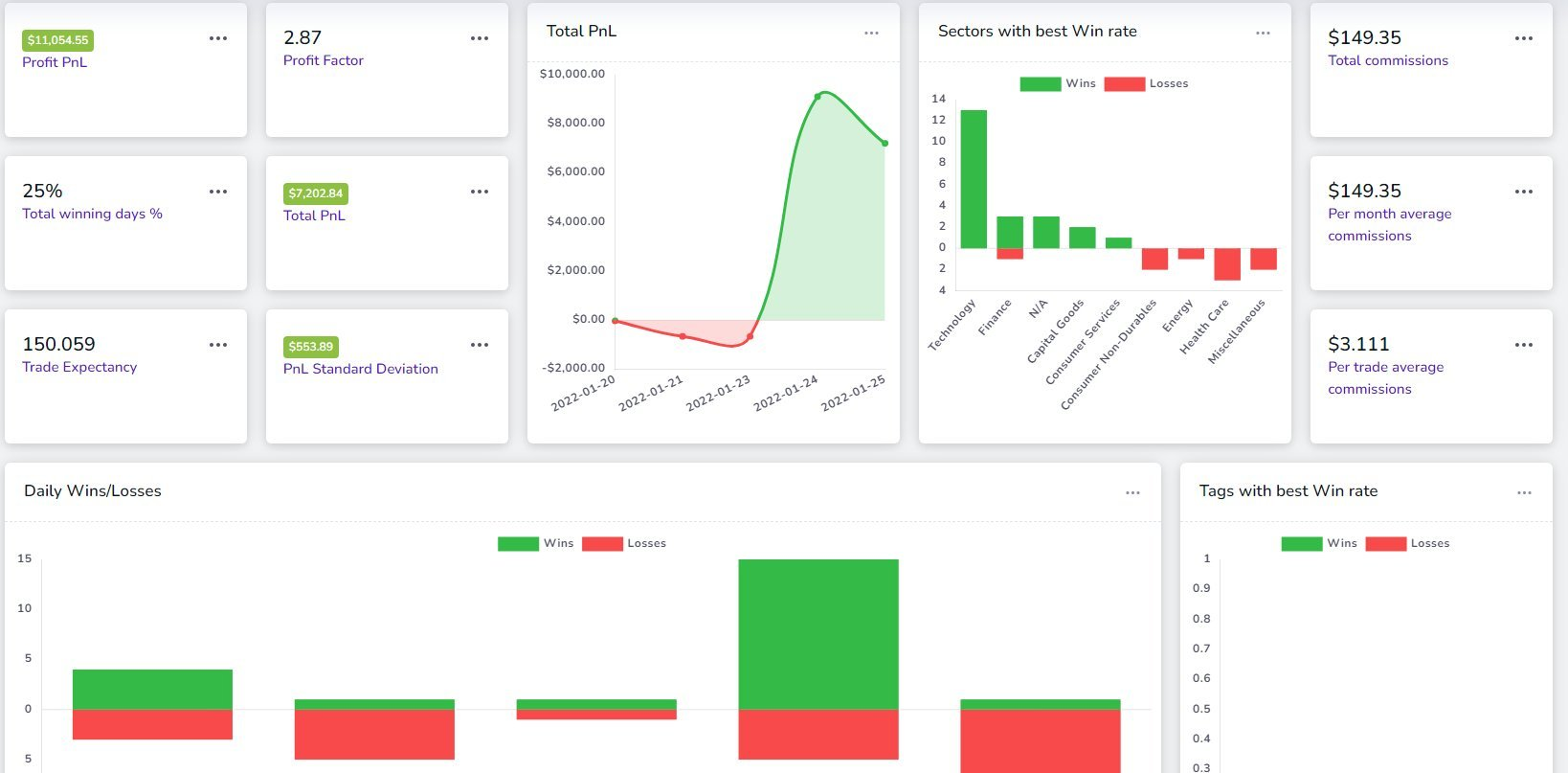This screenshot has width=1568, height=773.
Task: Open the Total commissions card options menu
Action: [1524, 38]
